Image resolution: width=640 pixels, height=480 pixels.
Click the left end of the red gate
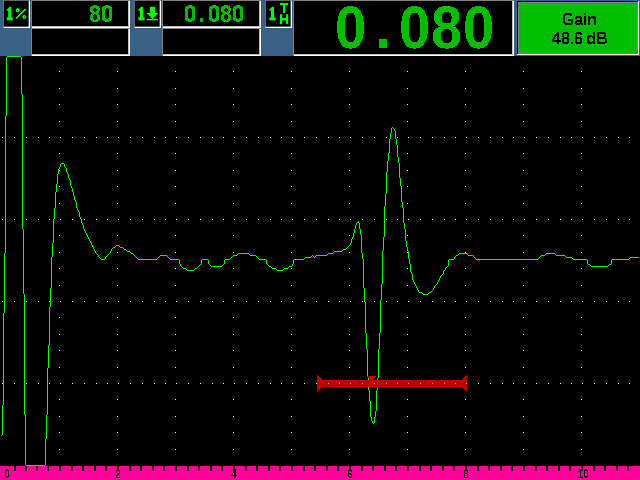coord(319,383)
